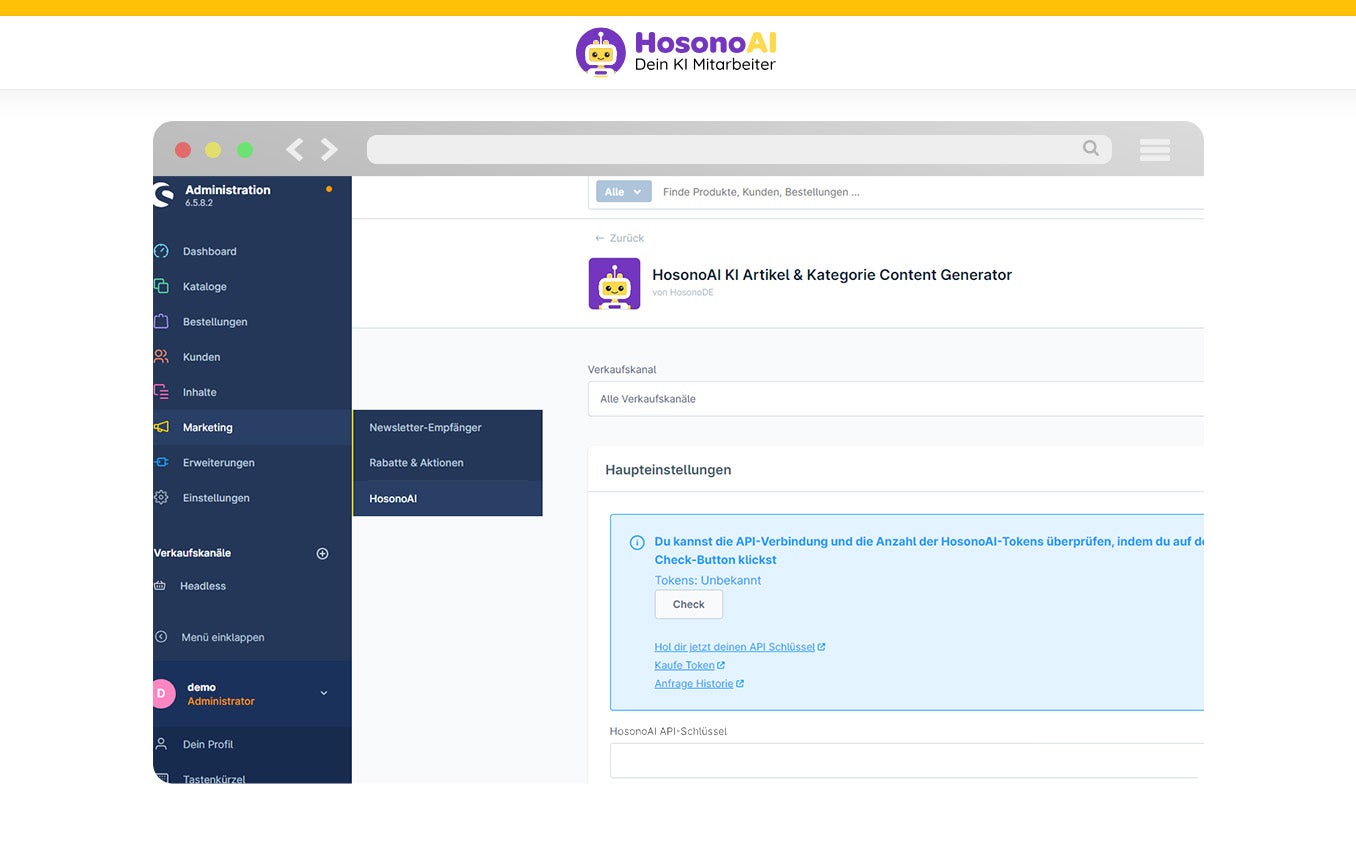Click the Shopware logo in sidebar
This screenshot has height=842, width=1356.
pyautogui.click(x=163, y=195)
